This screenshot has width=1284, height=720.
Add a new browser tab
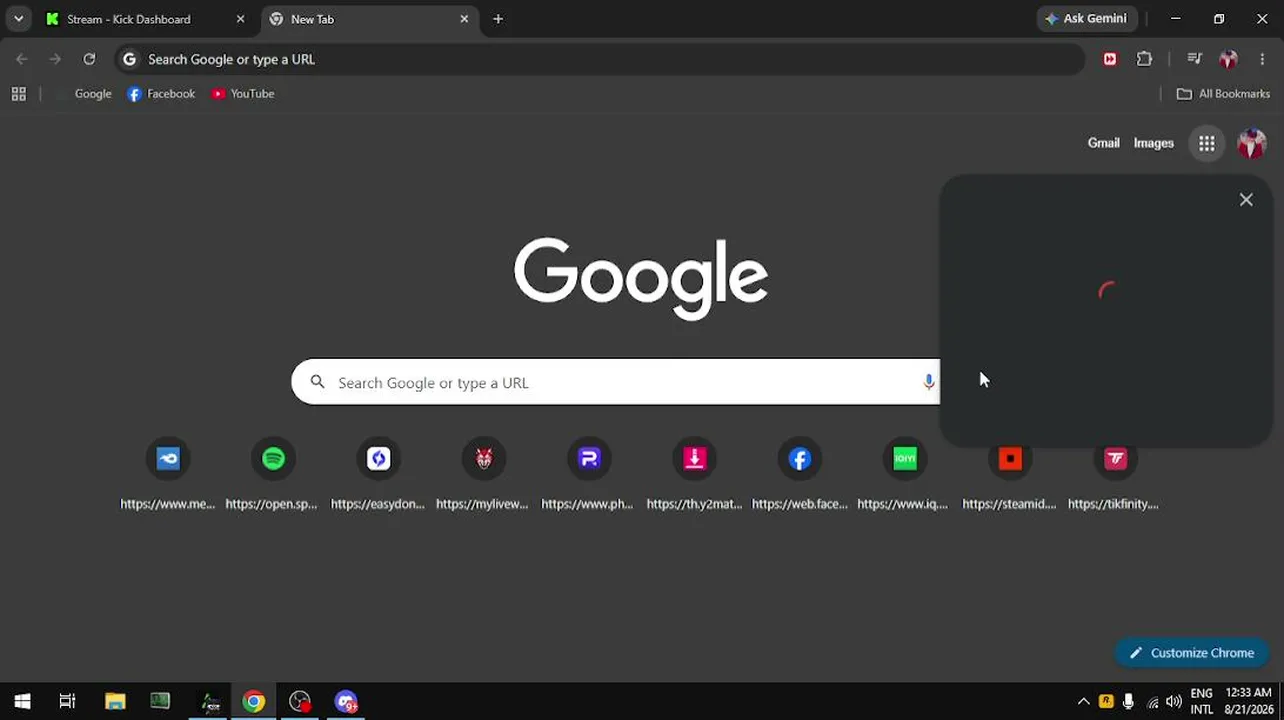[498, 19]
